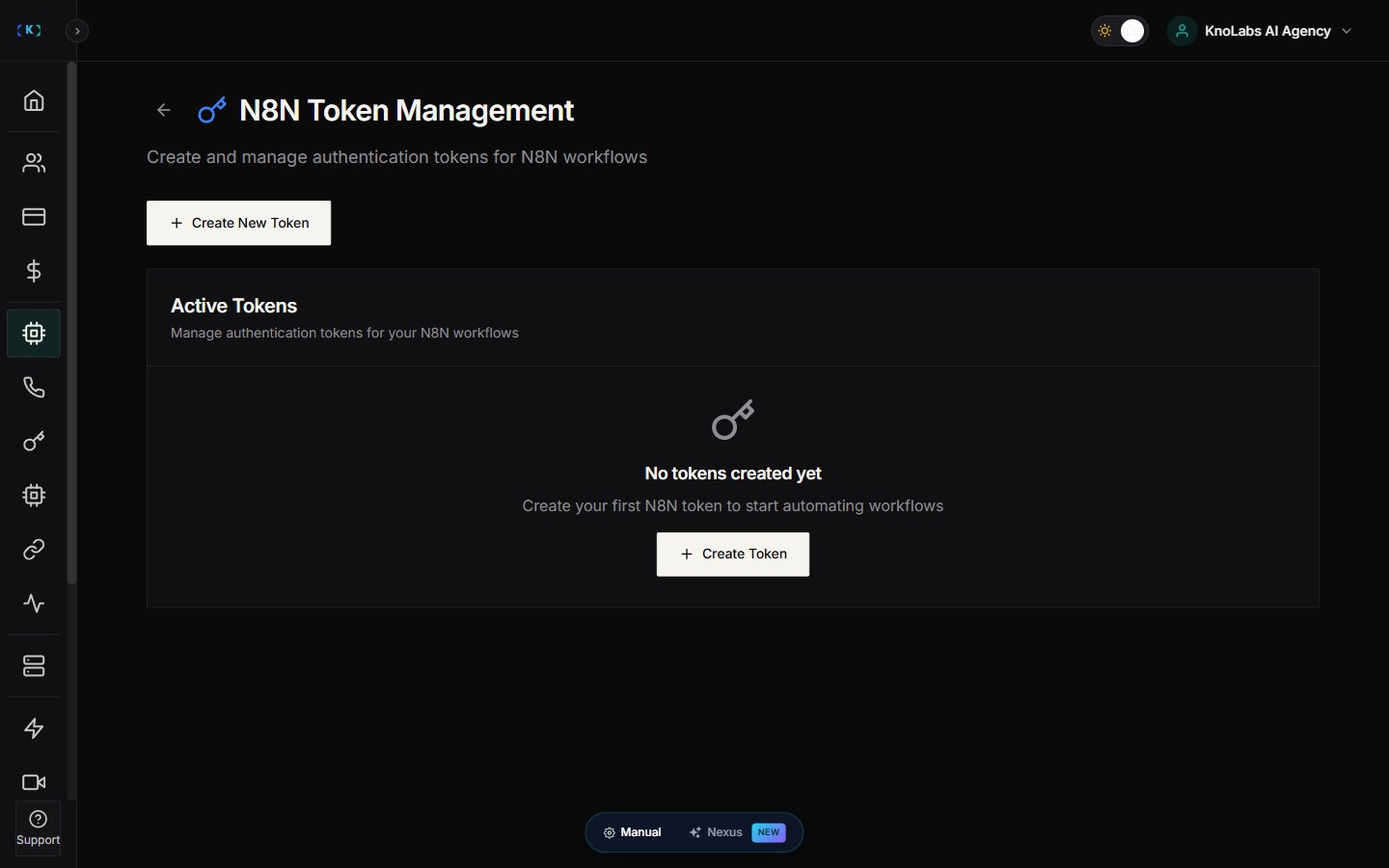Open the users/team sidebar icon

click(34, 163)
